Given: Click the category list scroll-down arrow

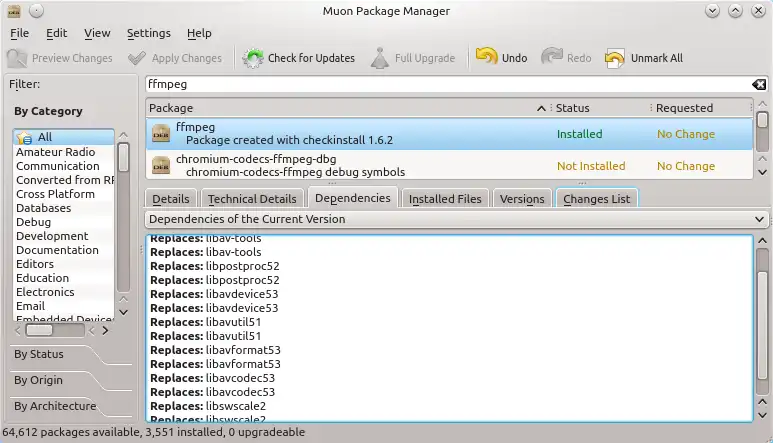Looking at the screenshot, I should (x=124, y=312).
